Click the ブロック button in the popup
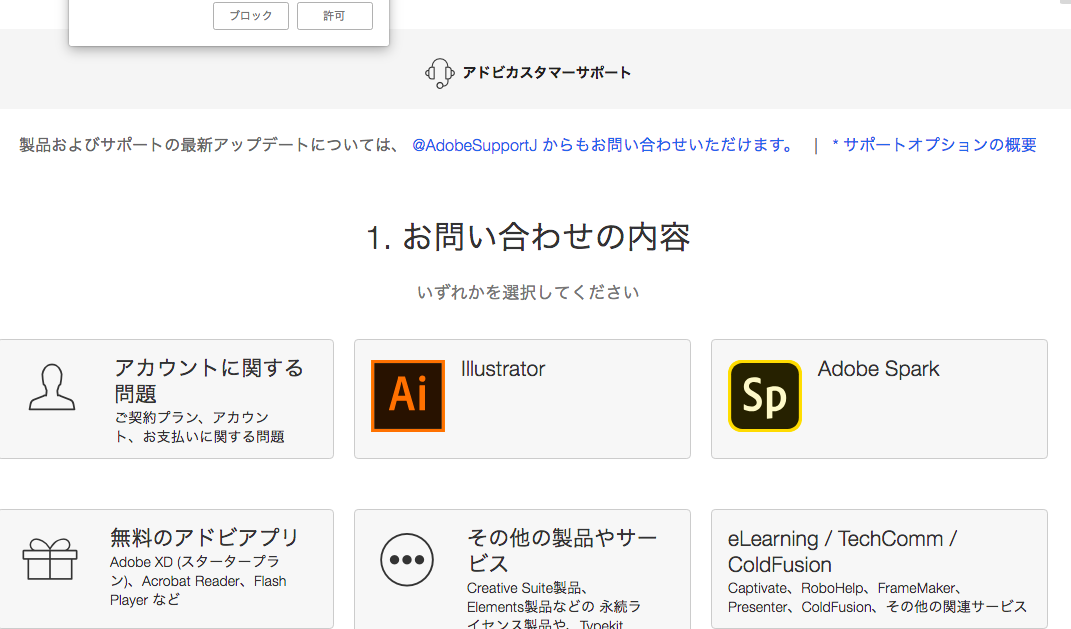 [250, 16]
